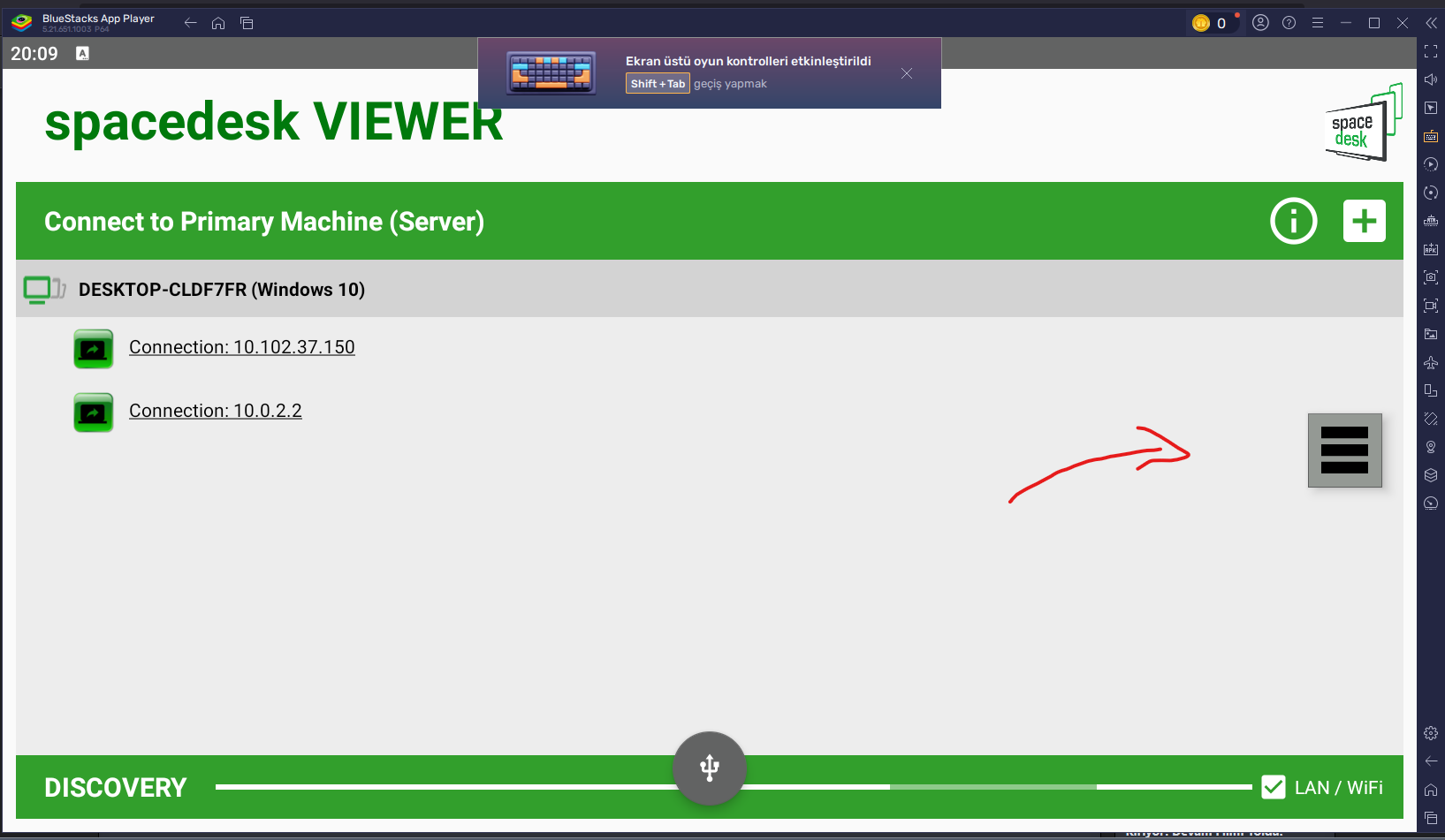
Task: Open the set location pin icon
Action: [x=1431, y=447]
